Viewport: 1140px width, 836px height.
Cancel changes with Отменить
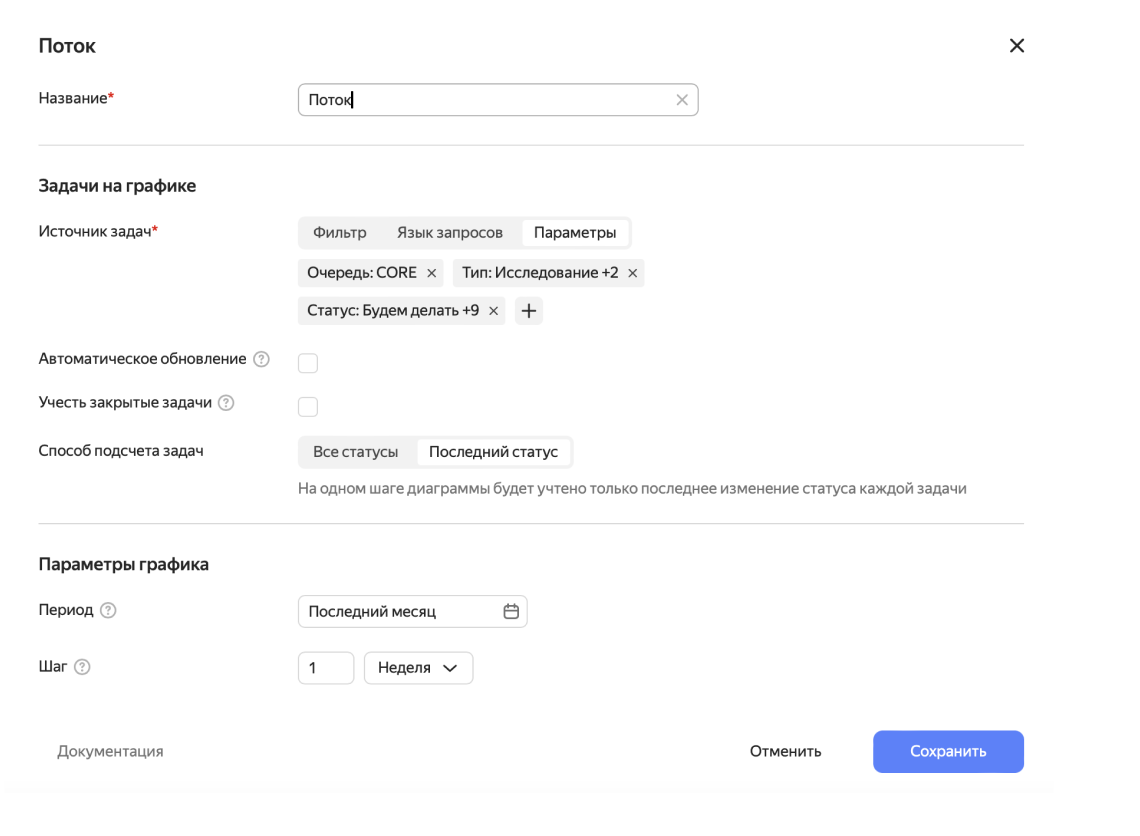[x=784, y=751]
